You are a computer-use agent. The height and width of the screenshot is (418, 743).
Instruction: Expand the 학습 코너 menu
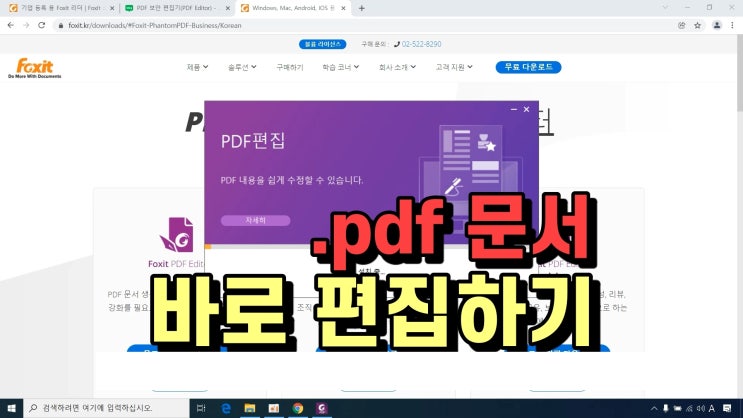point(340,67)
